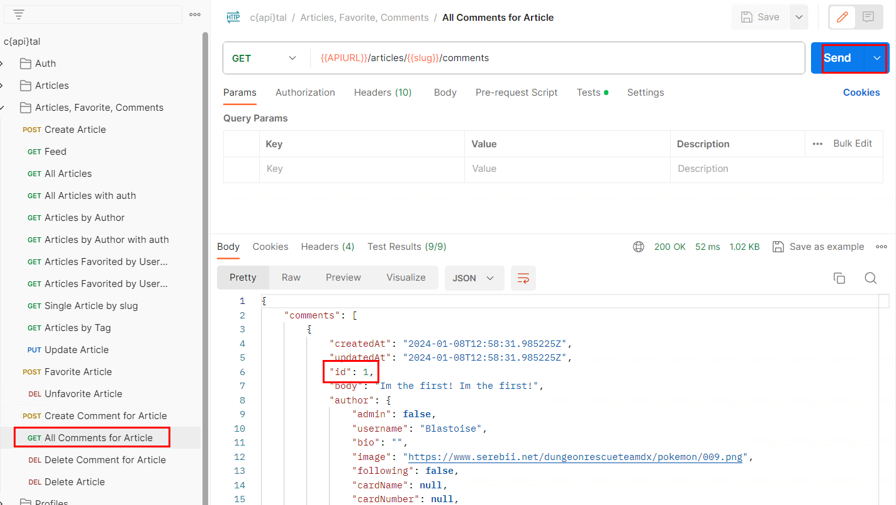
Task: Open the comments pane icon
Action: tap(868, 17)
